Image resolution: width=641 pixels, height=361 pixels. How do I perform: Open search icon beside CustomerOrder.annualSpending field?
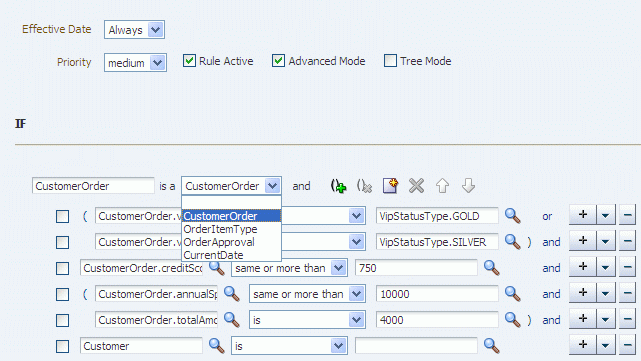[232, 294]
